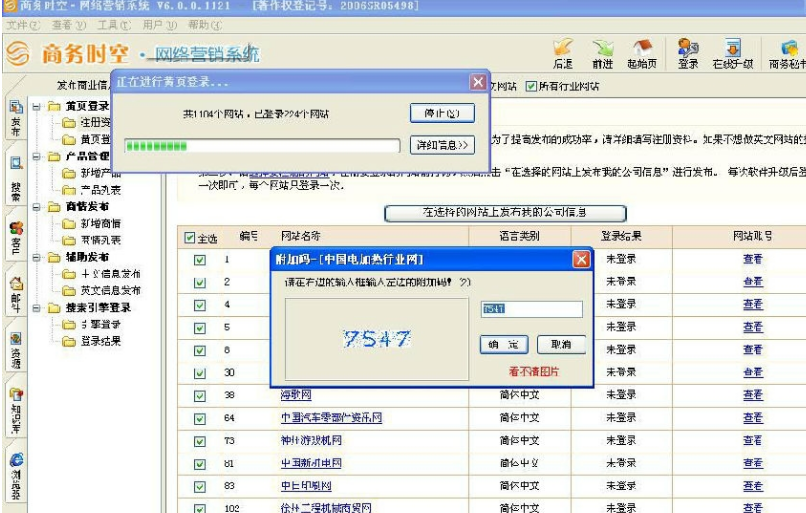806x513 pixels.
Task: Open the 用户 menu
Action: (159, 25)
